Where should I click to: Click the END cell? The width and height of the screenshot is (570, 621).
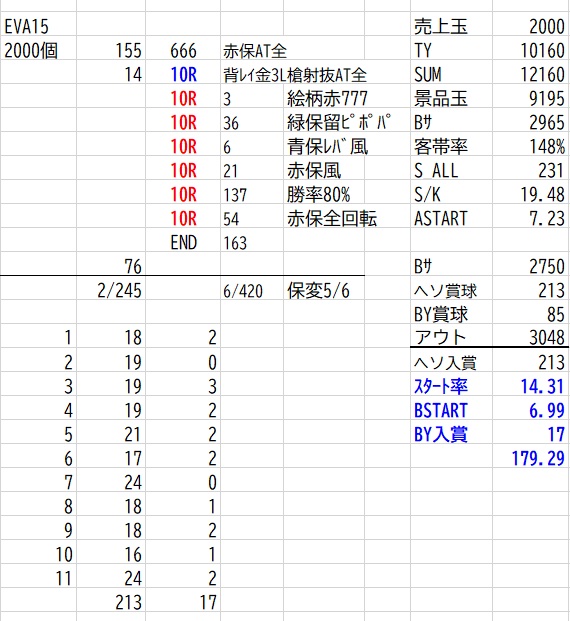coord(183,242)
